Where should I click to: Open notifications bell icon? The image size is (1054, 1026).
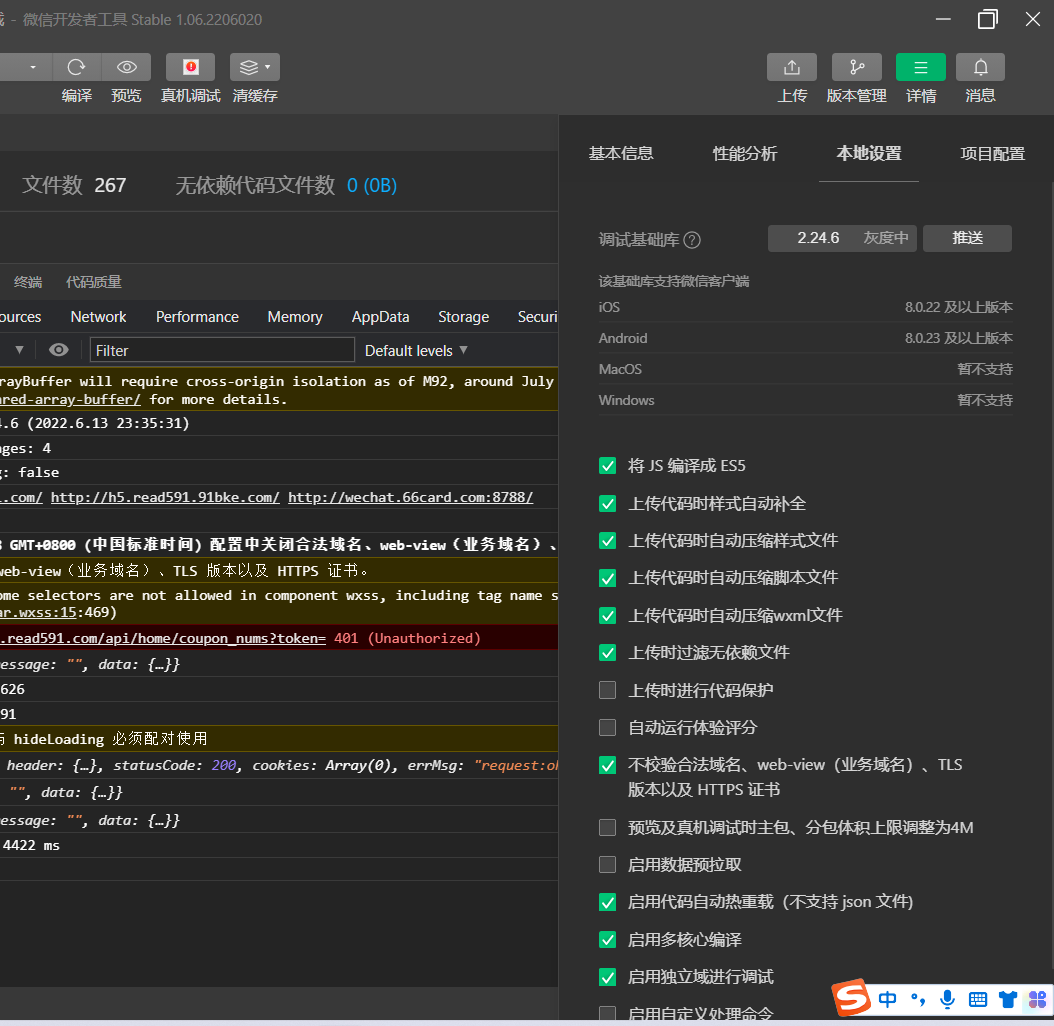click(981, 67)
